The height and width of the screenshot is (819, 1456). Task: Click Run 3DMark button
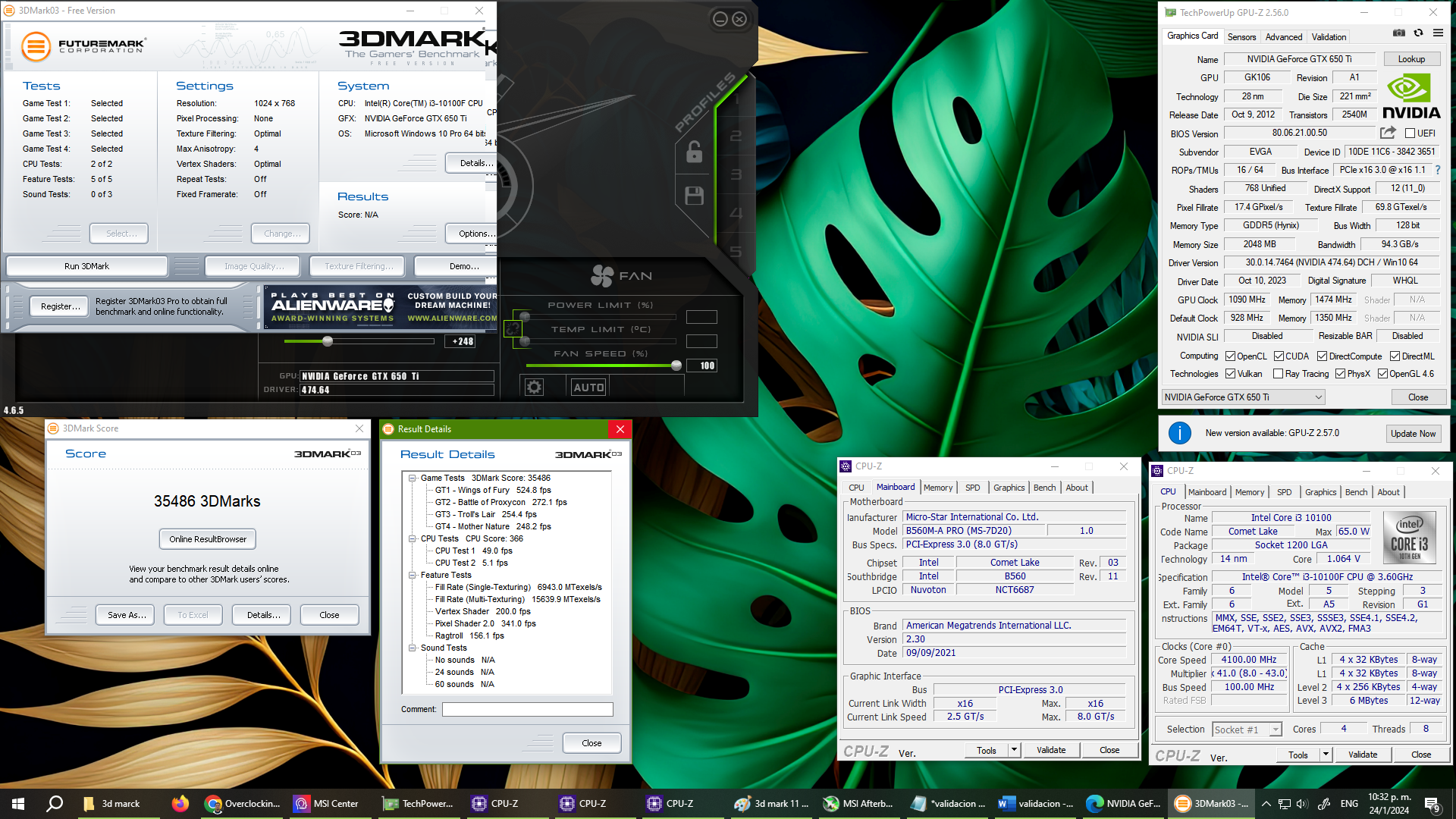[86, 266]
